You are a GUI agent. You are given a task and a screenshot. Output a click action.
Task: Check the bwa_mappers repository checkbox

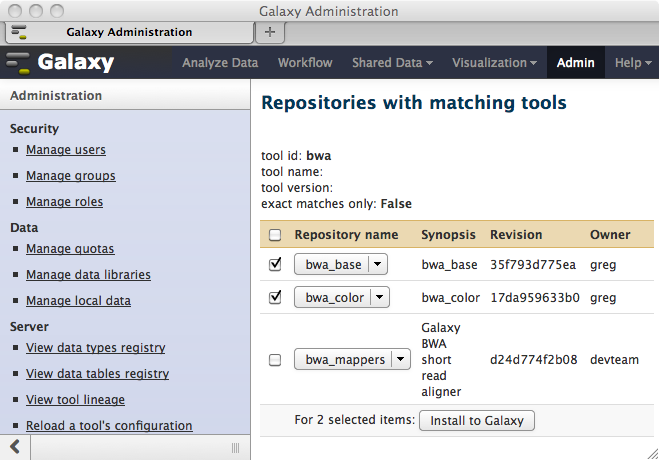click(x=275, y=360)
